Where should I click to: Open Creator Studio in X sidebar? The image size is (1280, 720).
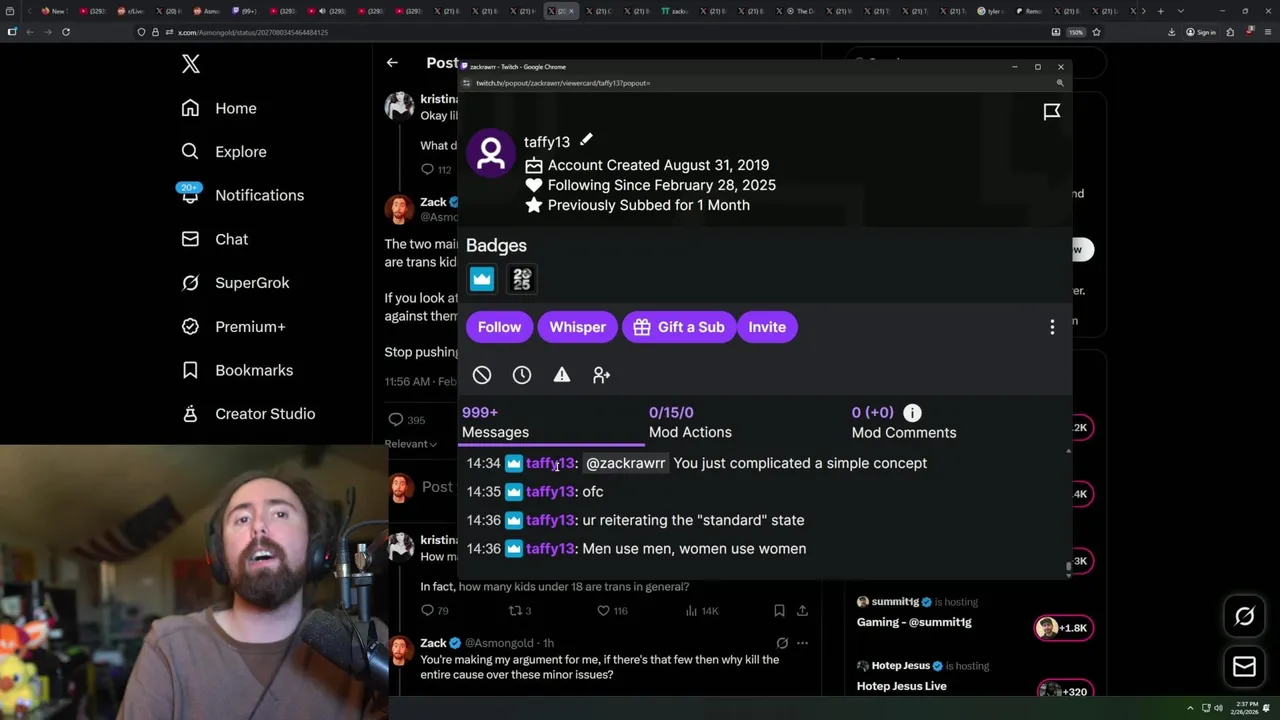click(x=247, y=414)
